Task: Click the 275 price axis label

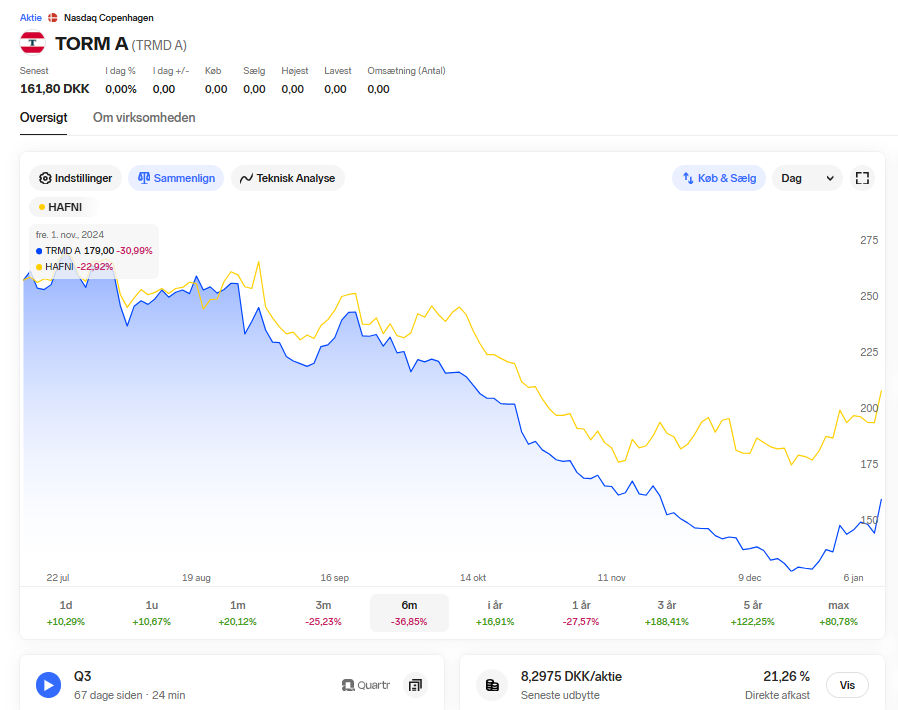Action: coord(869,240)
